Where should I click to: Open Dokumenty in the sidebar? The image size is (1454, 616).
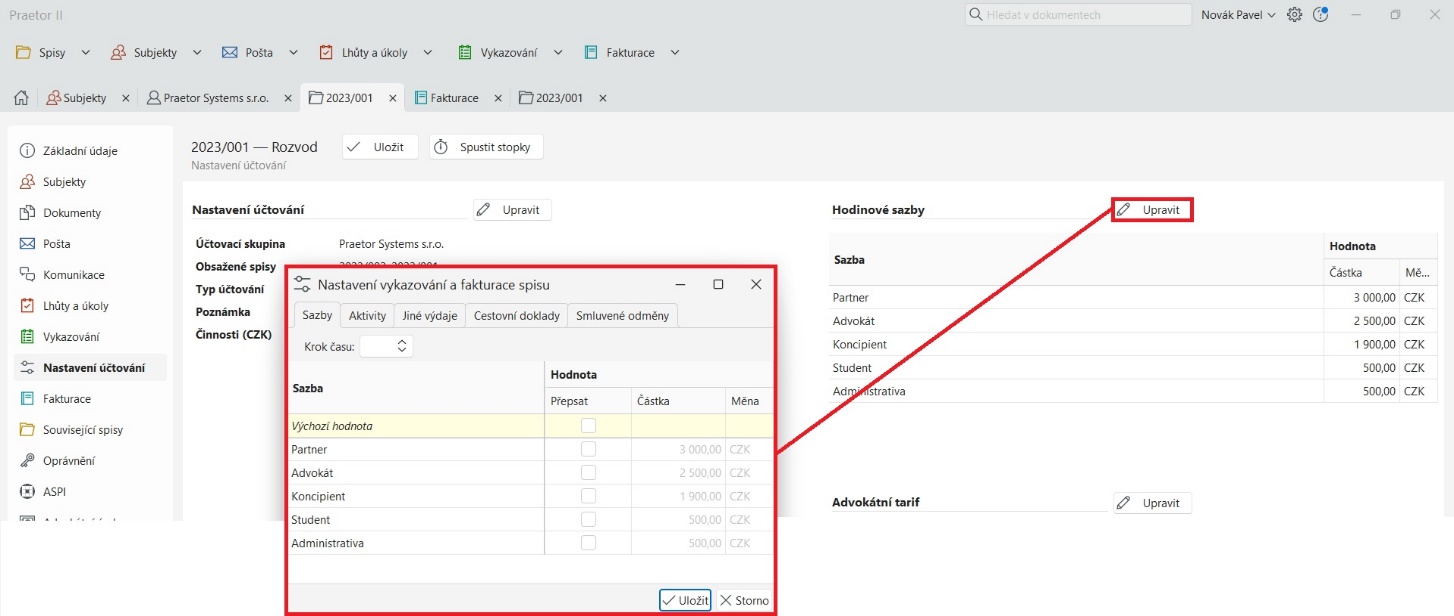tap(71, 213)
